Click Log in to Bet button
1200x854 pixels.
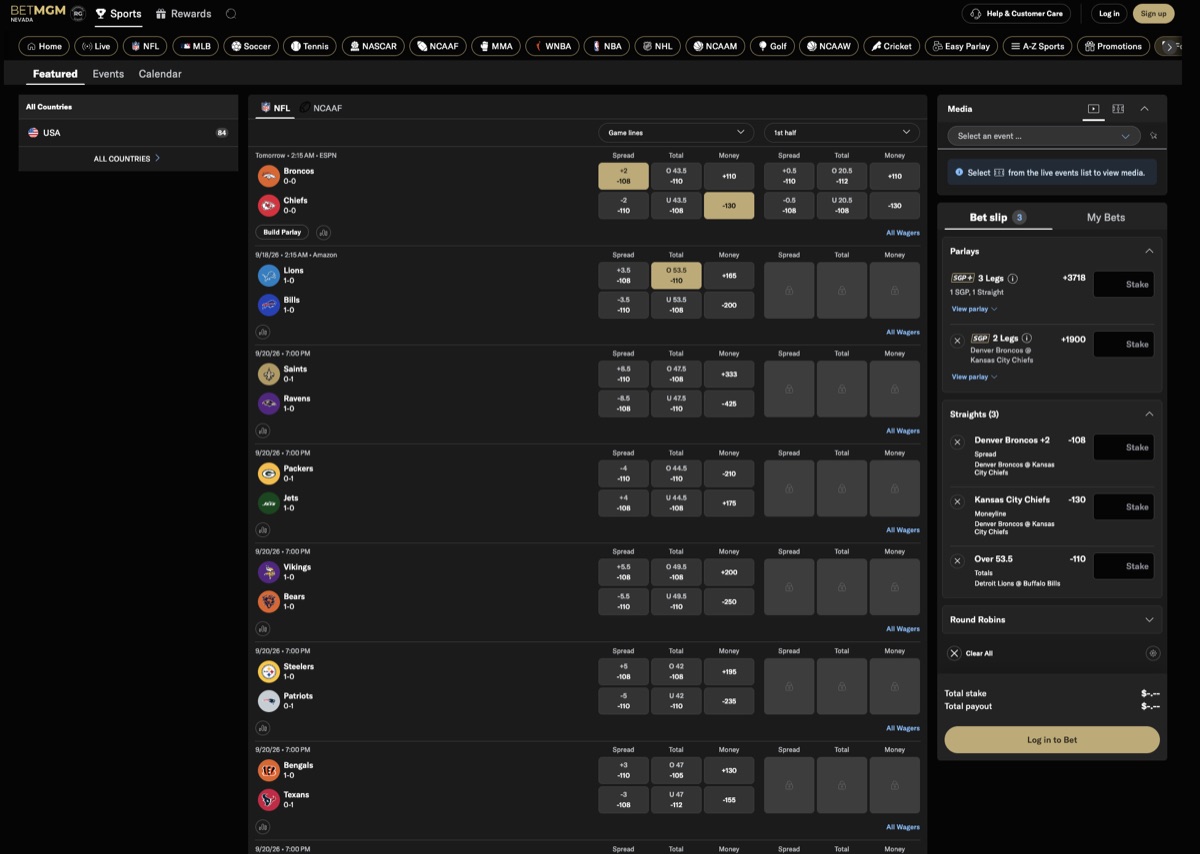[x=1052, y=740]
